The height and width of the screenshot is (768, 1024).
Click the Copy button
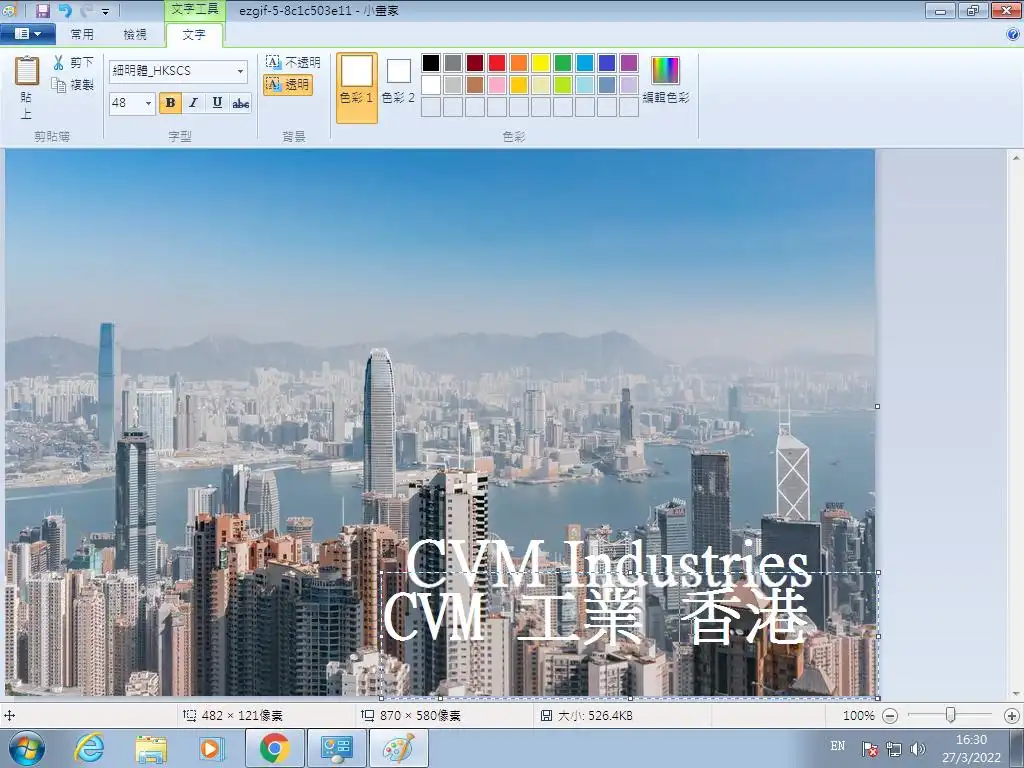pyautogui.click(x=73, y=84)
